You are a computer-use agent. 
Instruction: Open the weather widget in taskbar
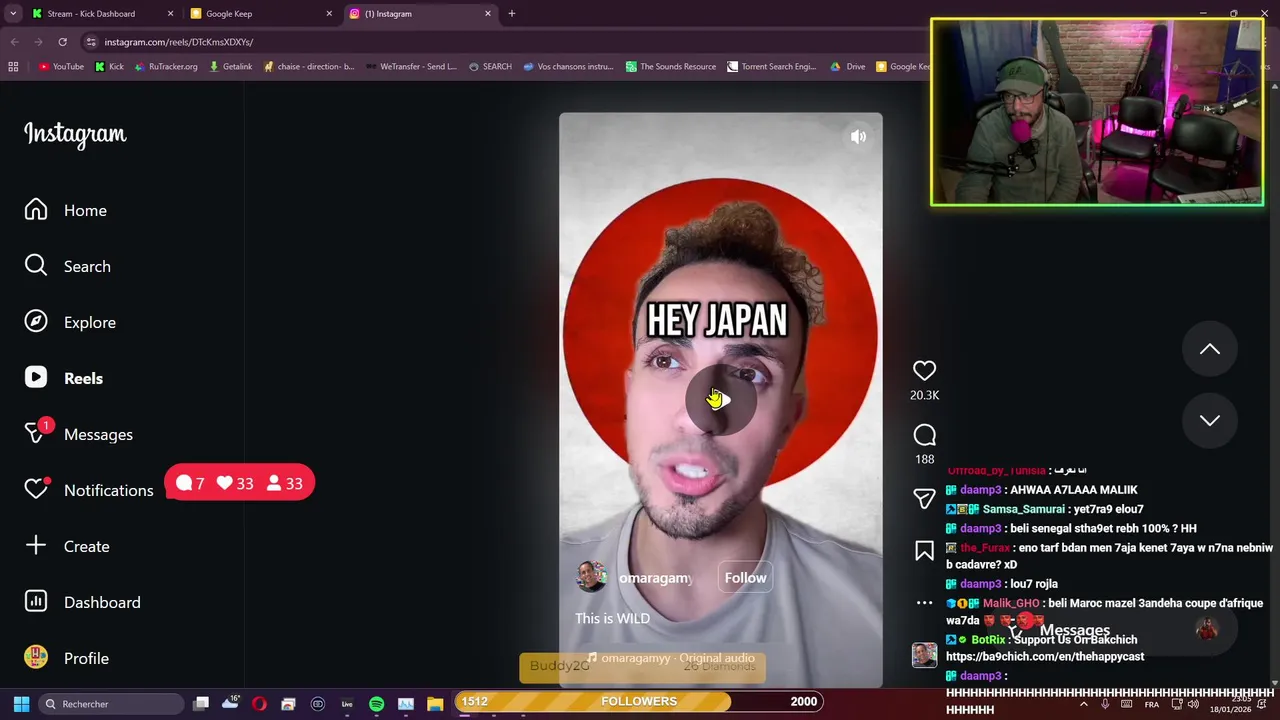230,703
